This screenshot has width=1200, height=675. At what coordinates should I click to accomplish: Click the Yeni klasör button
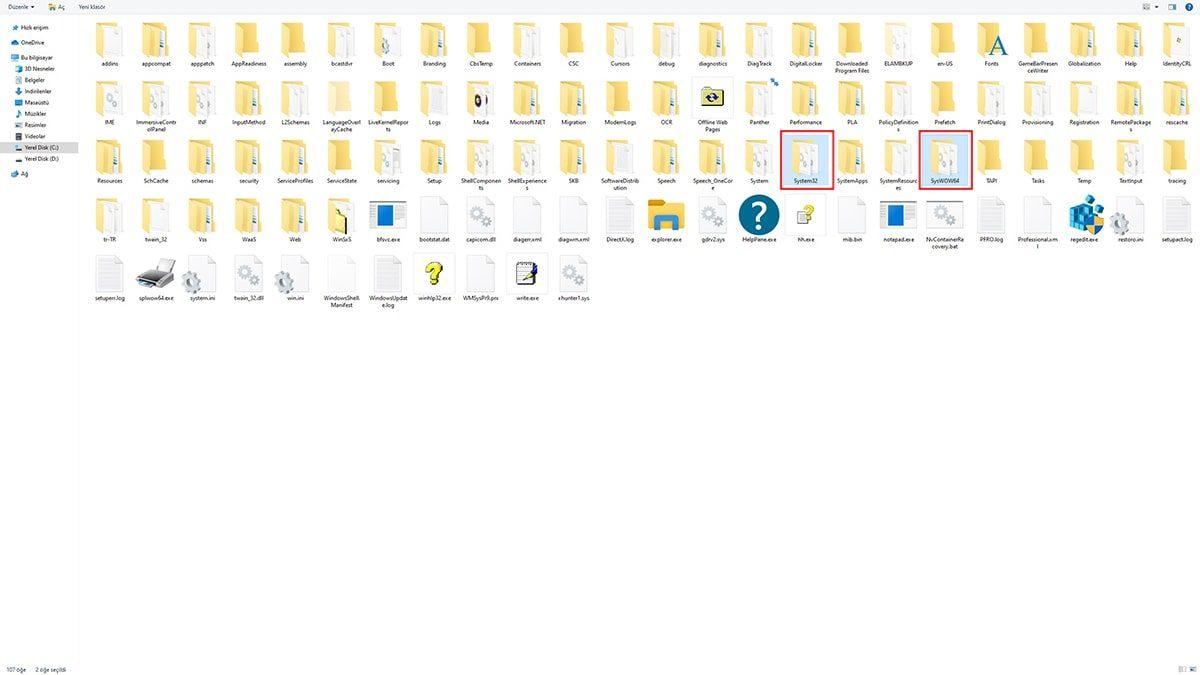coord(92,7)
